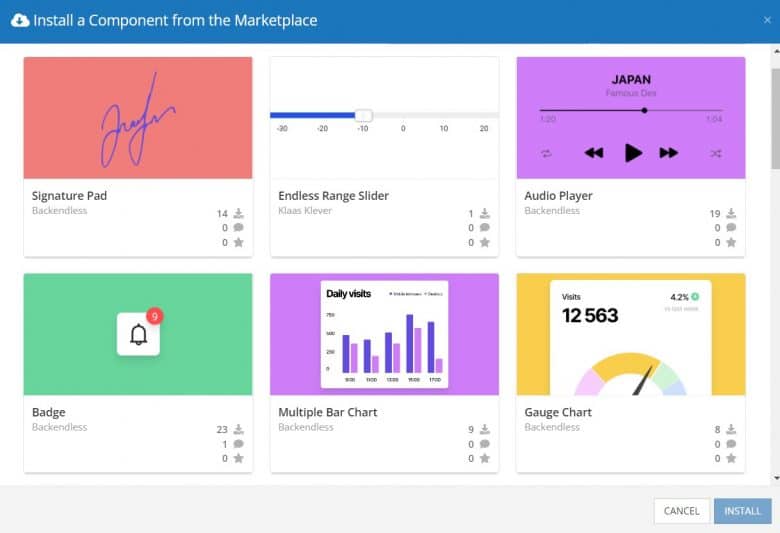
Task: Click the Endless Range Slider handle
Action: pyautogui.click(x=364, y=115)
